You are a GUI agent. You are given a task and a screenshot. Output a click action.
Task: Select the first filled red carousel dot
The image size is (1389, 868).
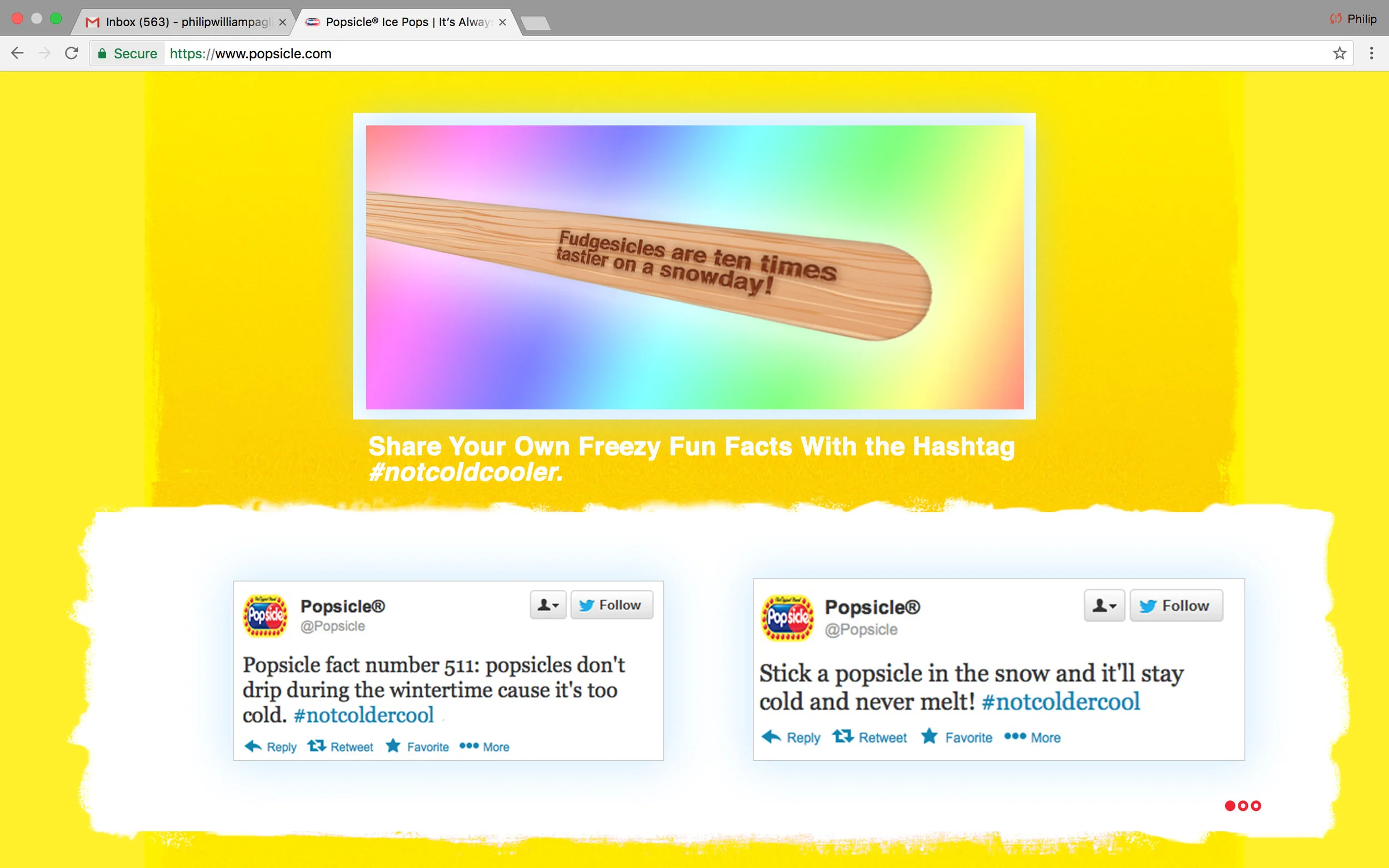[x=1230, y=805]
